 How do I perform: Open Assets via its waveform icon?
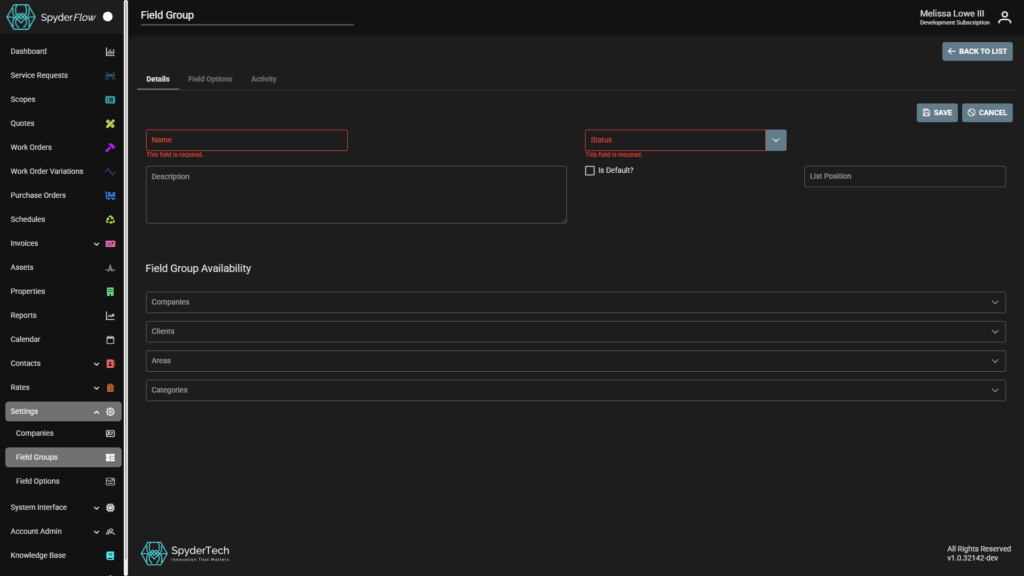click(x=108, y=267)
